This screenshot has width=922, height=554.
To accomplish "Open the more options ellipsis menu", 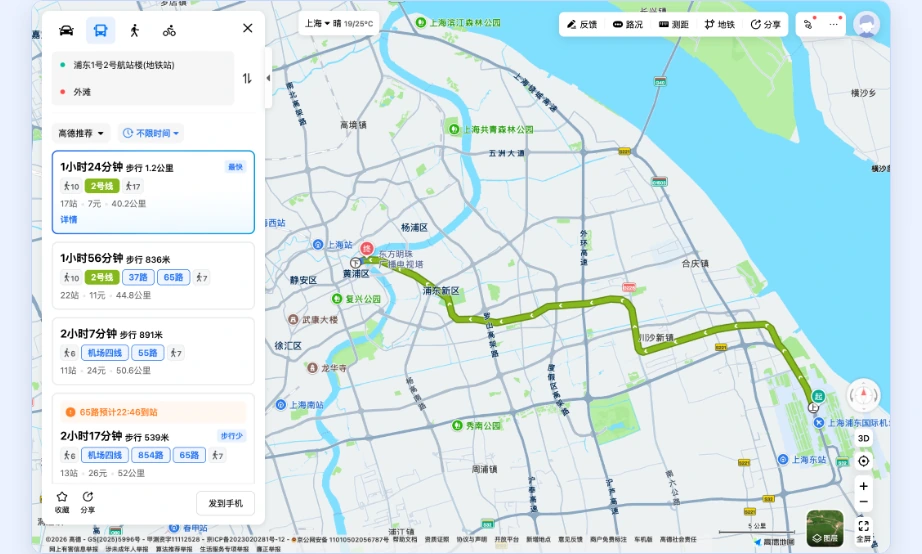I will [x=834, y=24].
